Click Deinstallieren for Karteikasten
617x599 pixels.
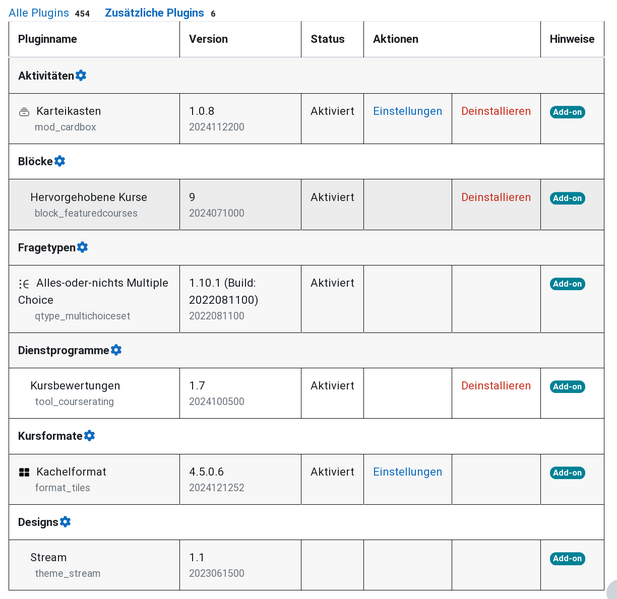496,111
